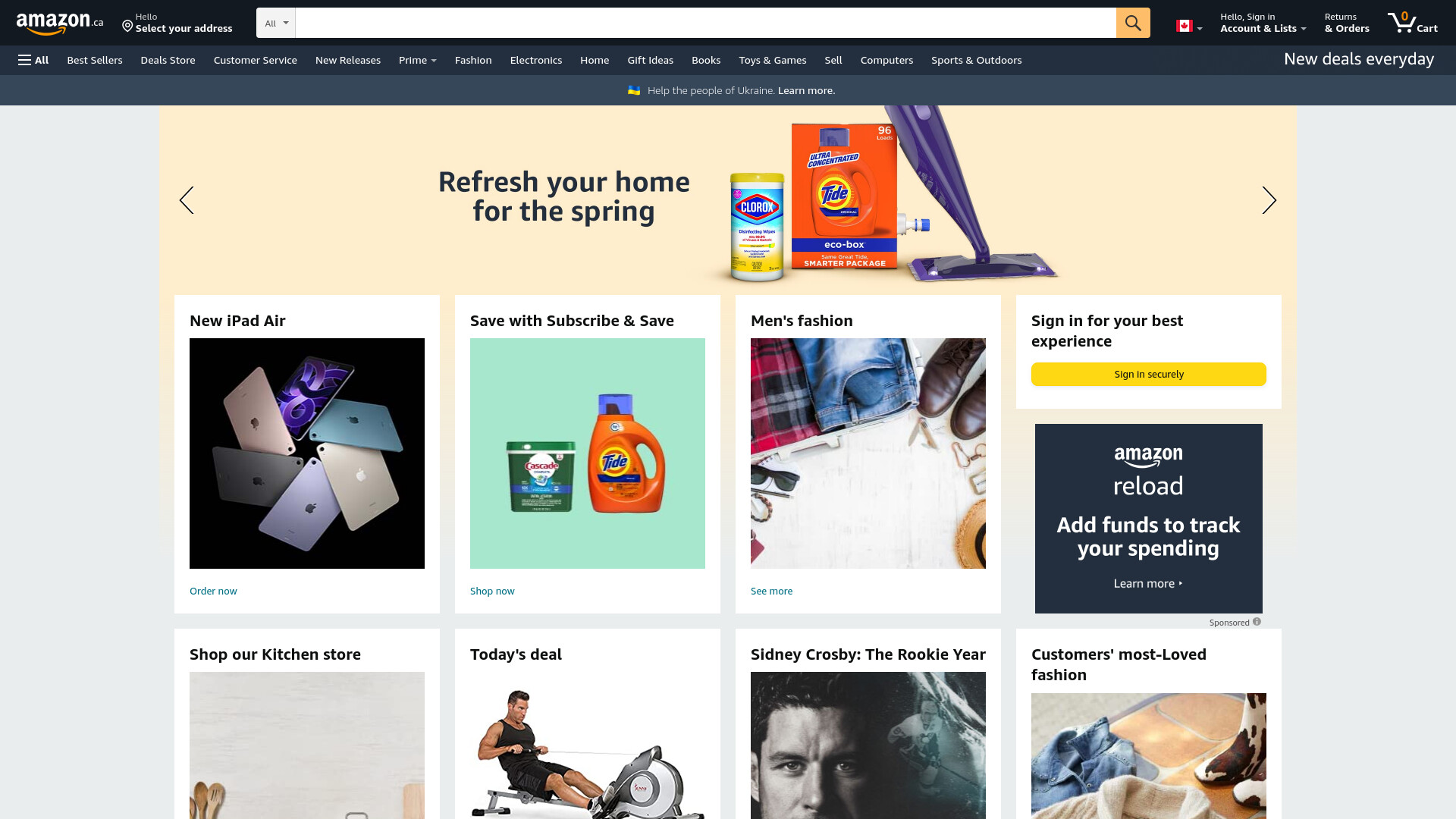1456x819 pixels.
Task: Click inside the search text field
Action: pos(705,23)
